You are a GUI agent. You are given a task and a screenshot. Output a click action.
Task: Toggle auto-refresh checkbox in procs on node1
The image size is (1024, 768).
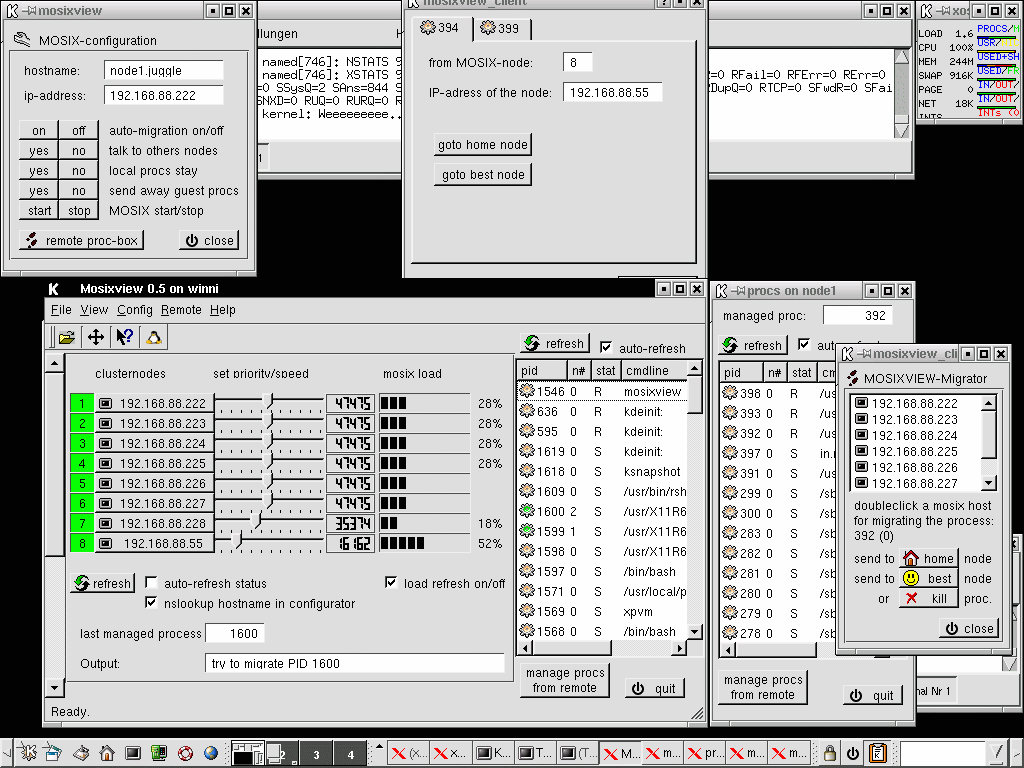pos(804,344)
